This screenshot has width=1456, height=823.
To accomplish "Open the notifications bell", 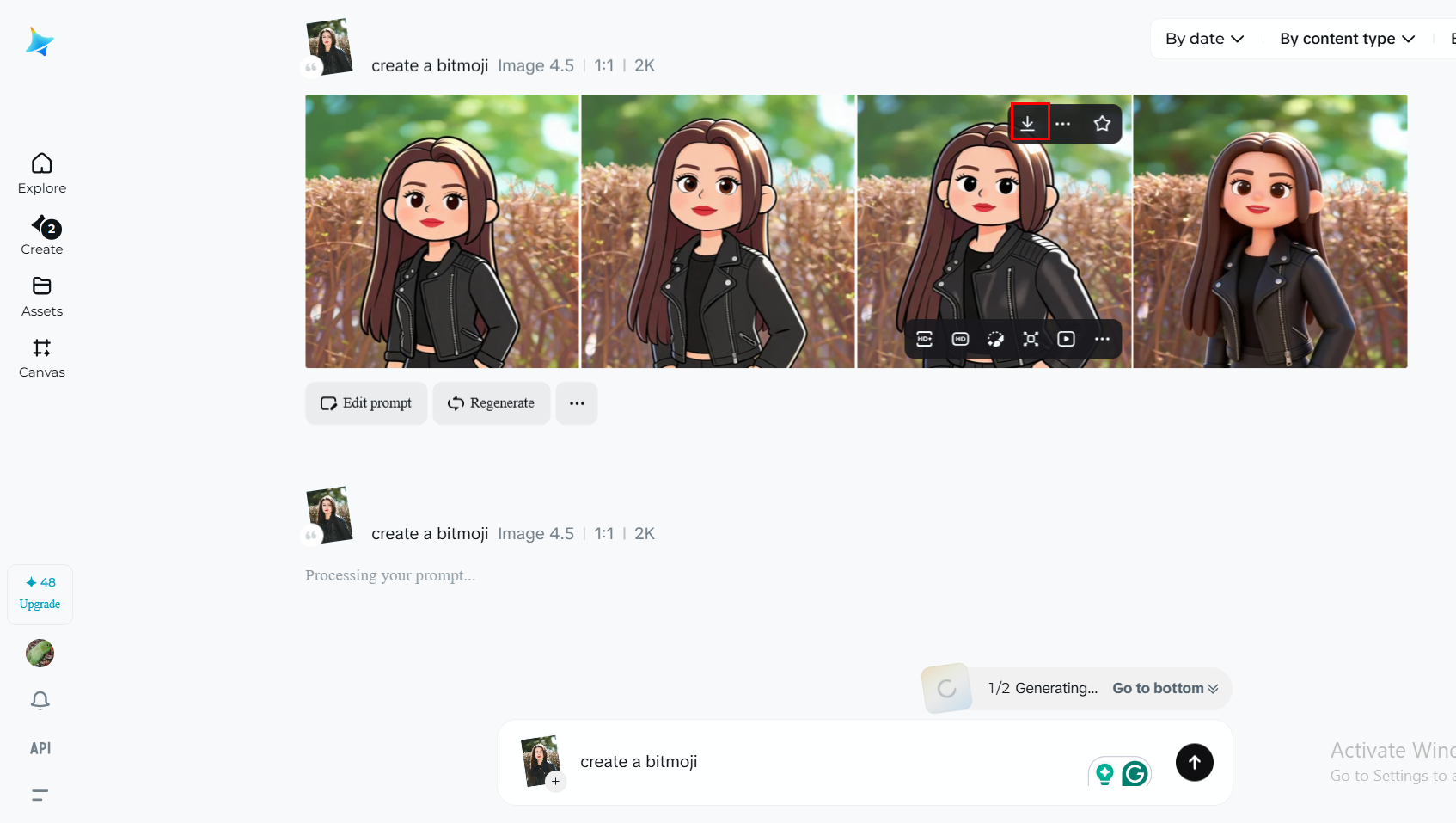I will (40, 701).
